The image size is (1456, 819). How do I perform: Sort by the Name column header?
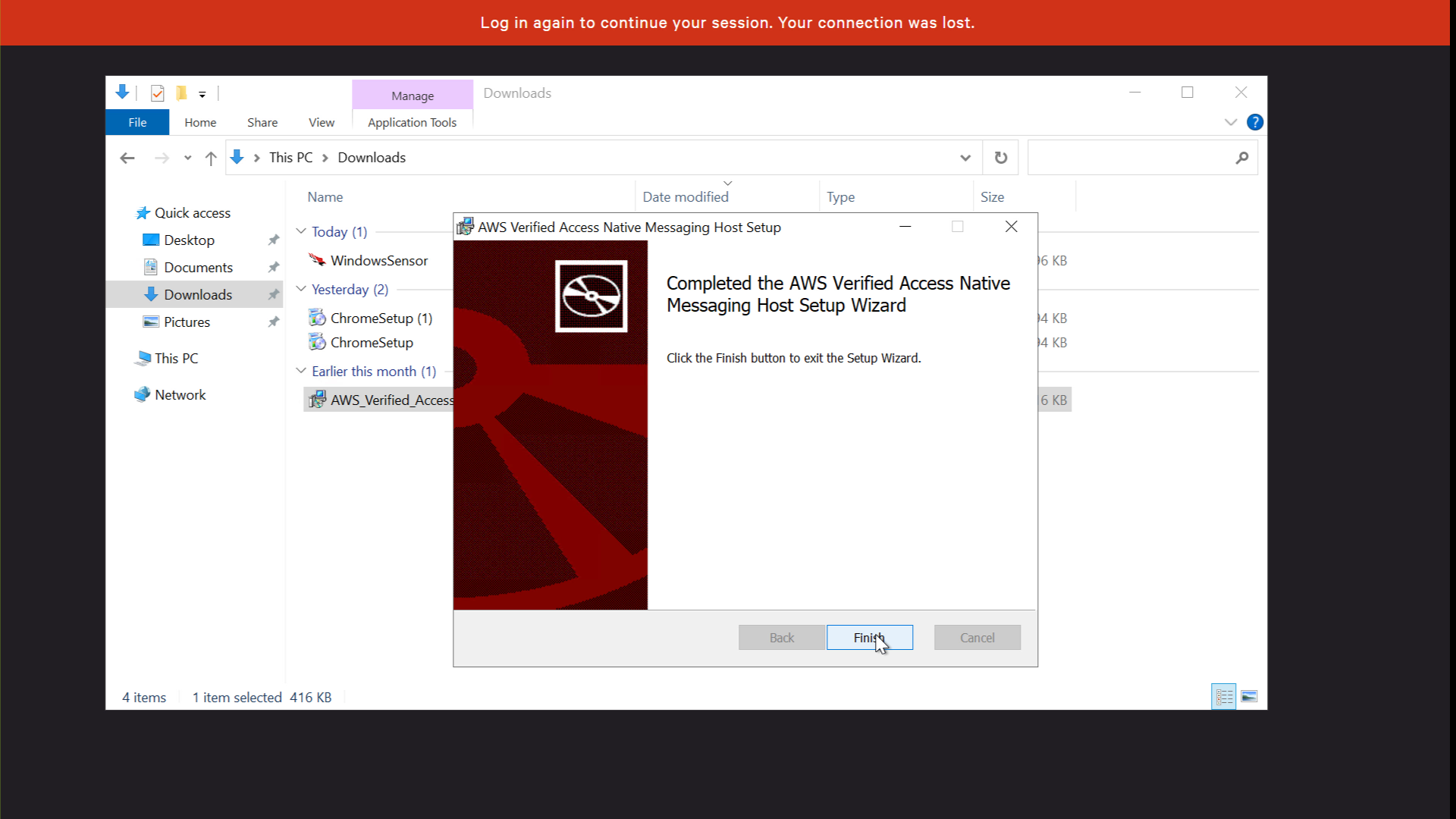pyautogui.click(x=325, y=197)
